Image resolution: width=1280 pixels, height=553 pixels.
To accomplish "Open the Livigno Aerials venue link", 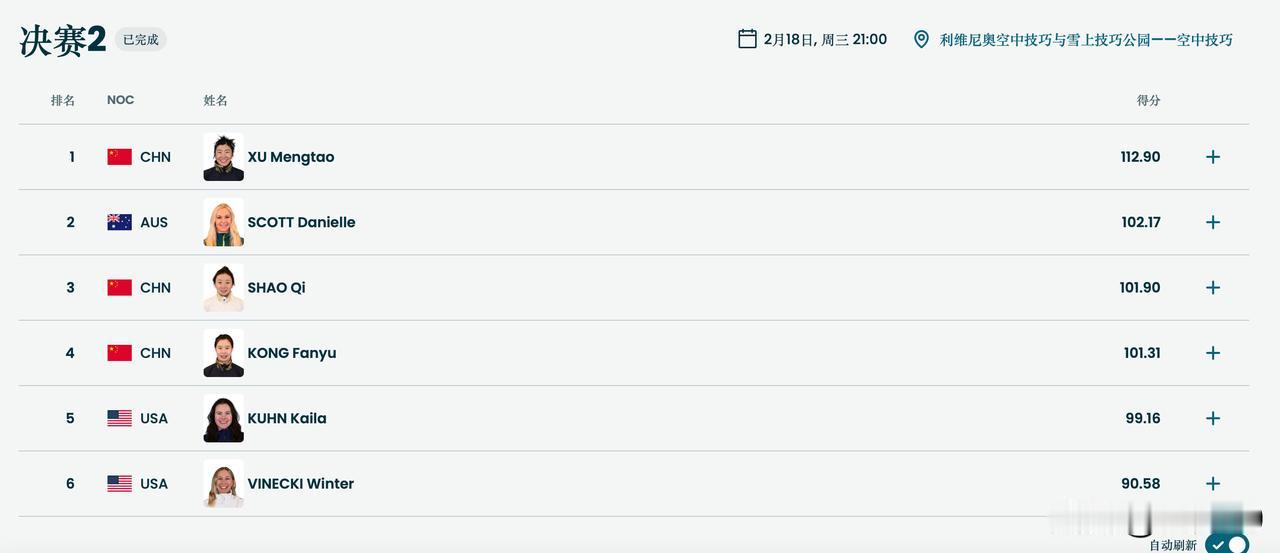I will (1086, 40).
